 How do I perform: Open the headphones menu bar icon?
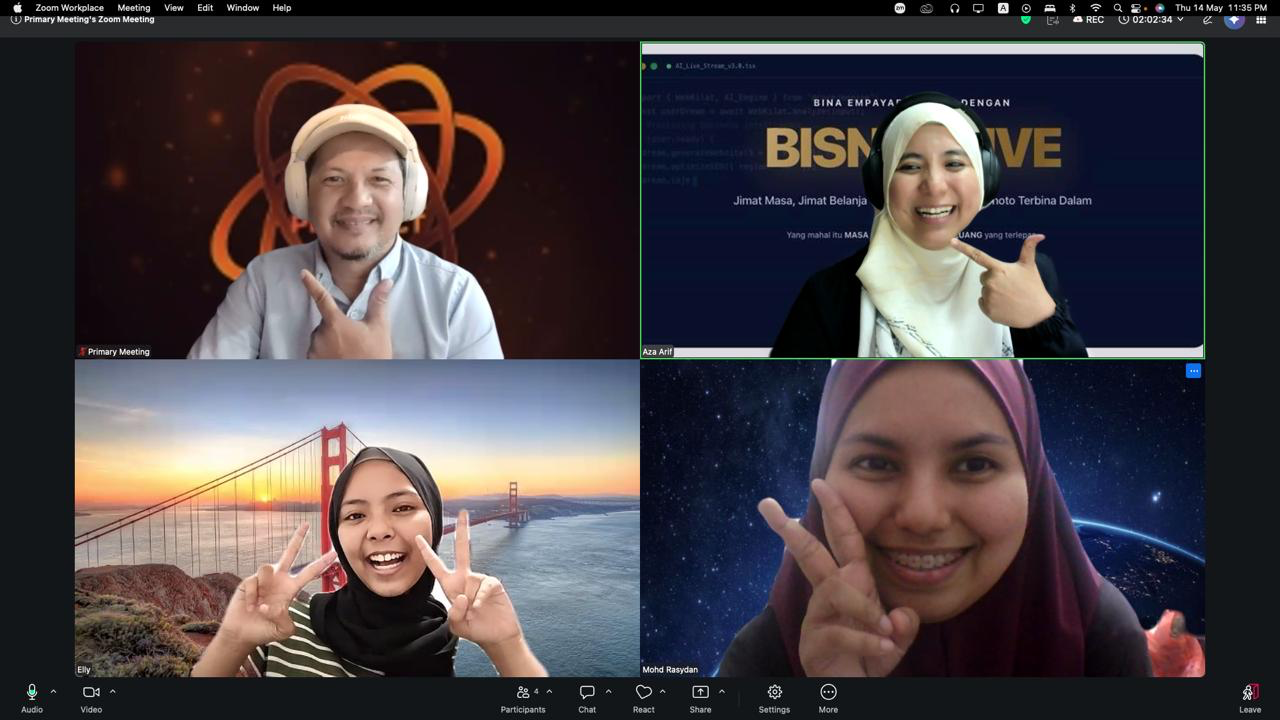point(954,7)
